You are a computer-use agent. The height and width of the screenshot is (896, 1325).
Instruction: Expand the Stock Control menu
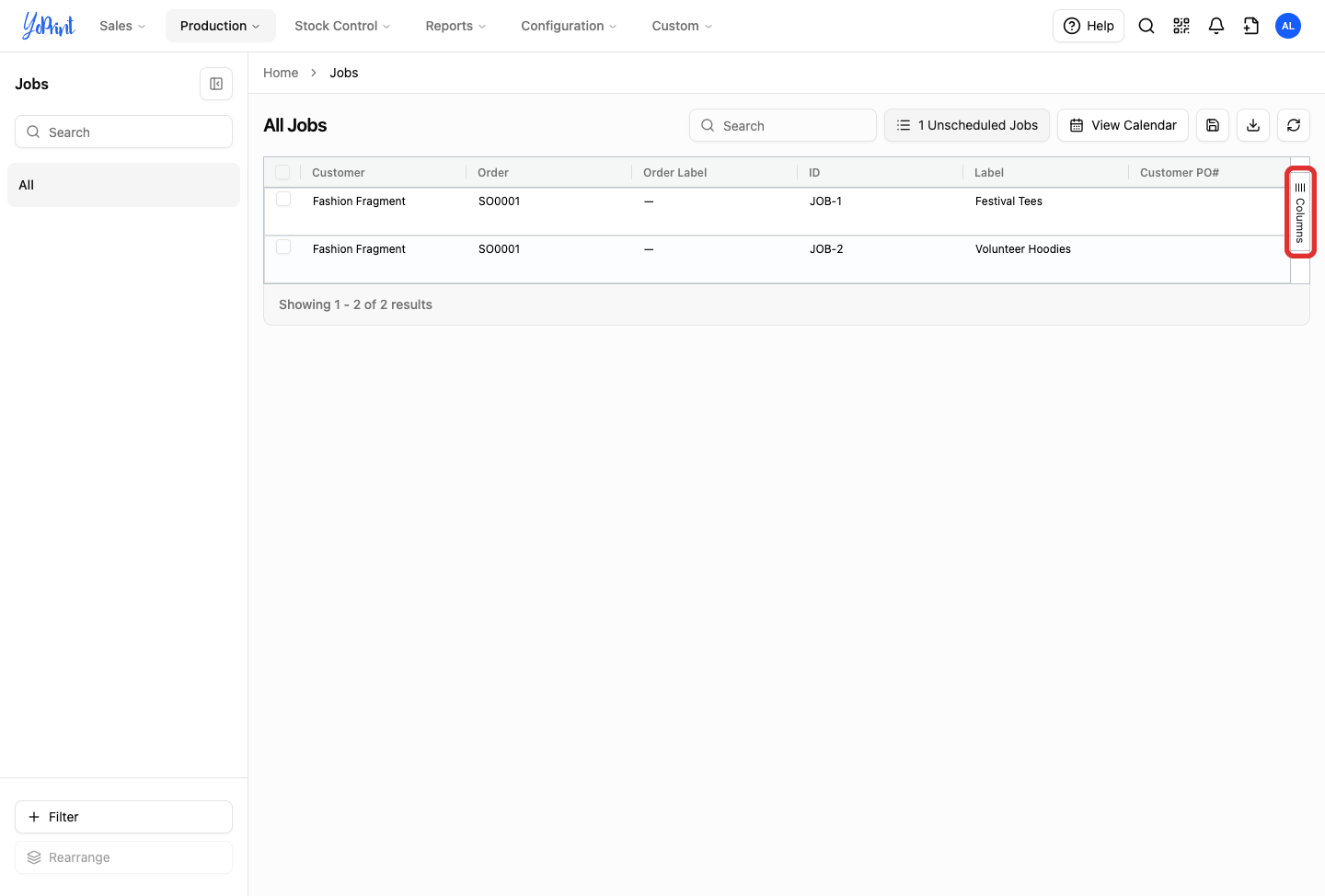pyautogui.click(x=342, y=26)
